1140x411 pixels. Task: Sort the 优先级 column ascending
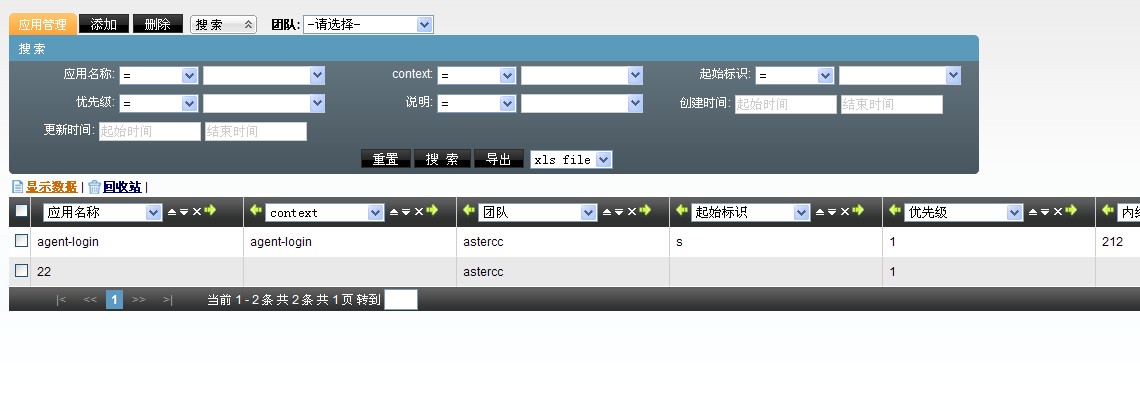pyautogui.click(x=1032, y=212)
